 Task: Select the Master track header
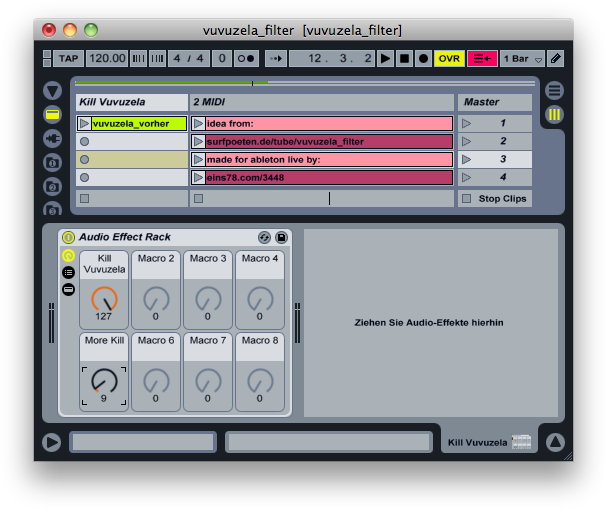[495, 102]
